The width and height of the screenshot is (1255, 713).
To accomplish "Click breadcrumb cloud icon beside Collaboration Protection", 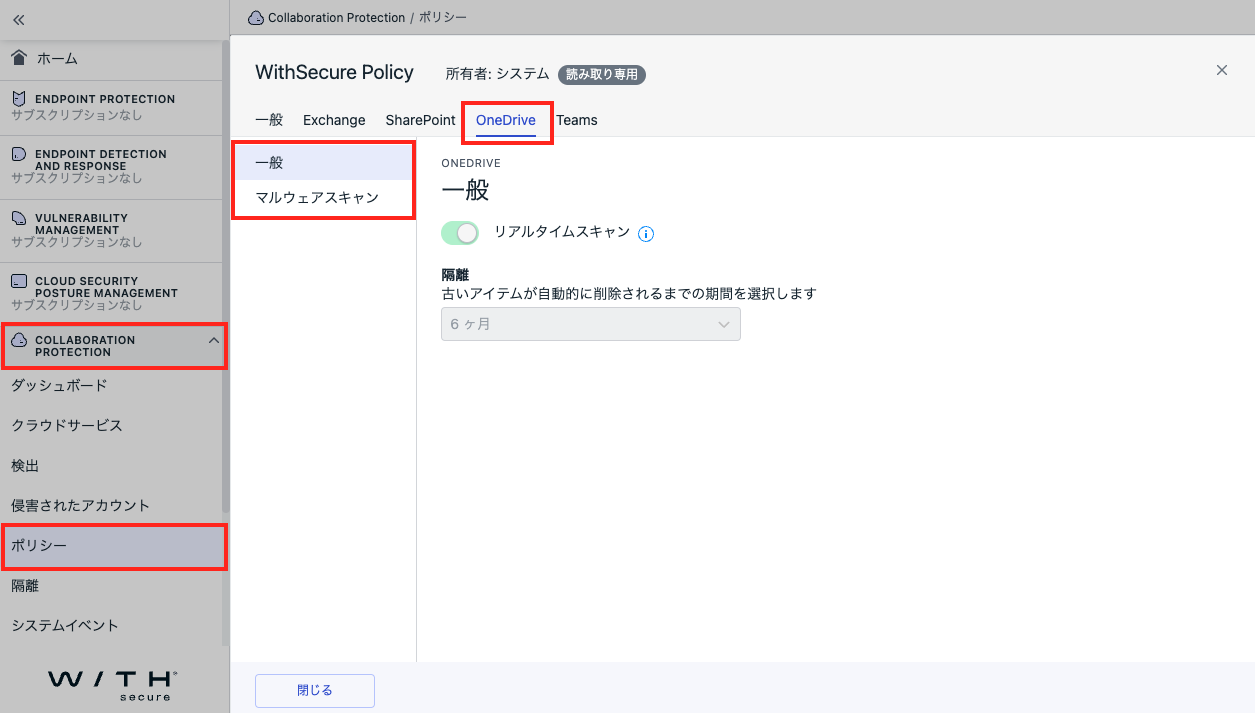I will click(256, 18).
